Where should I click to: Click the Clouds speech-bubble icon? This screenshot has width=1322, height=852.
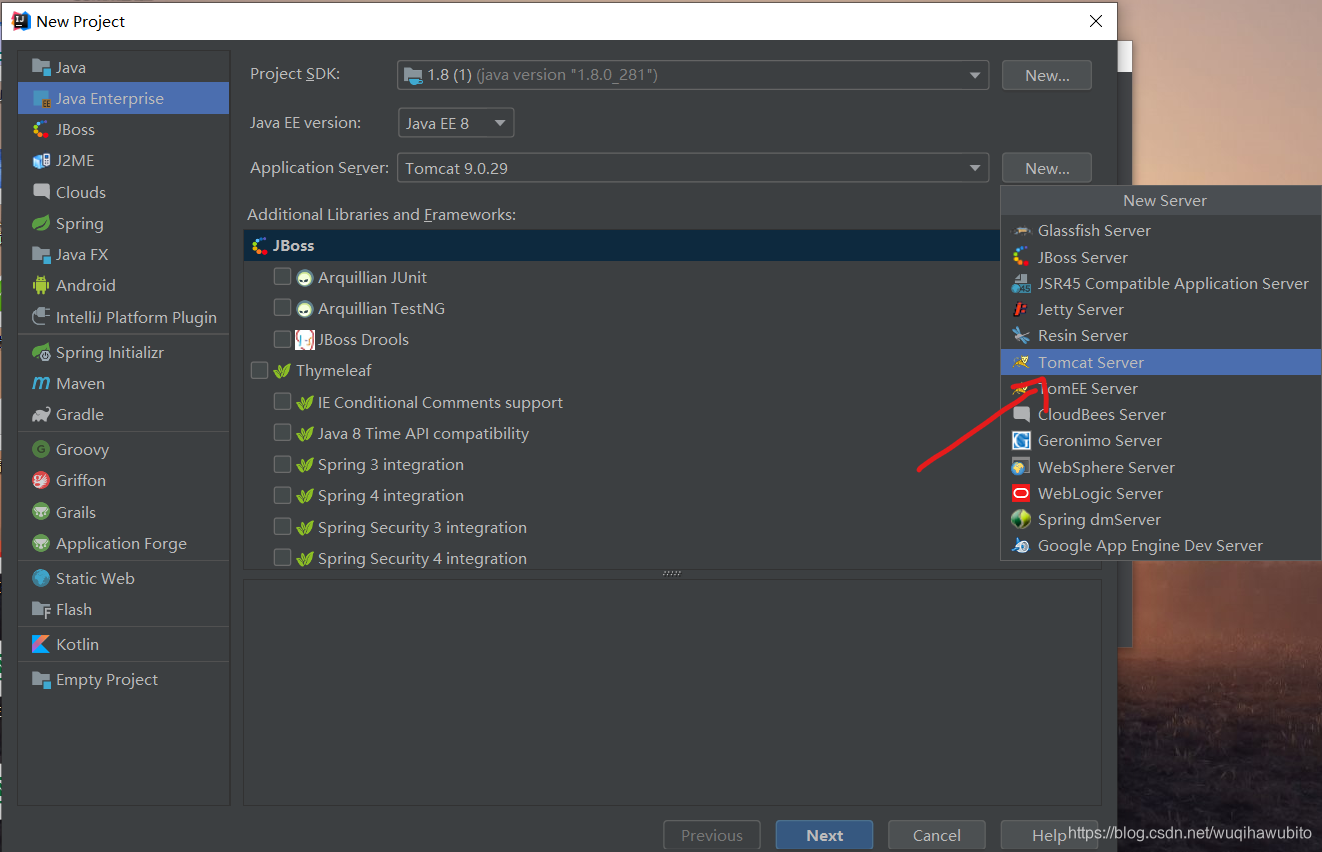click(x=41, y=191)
